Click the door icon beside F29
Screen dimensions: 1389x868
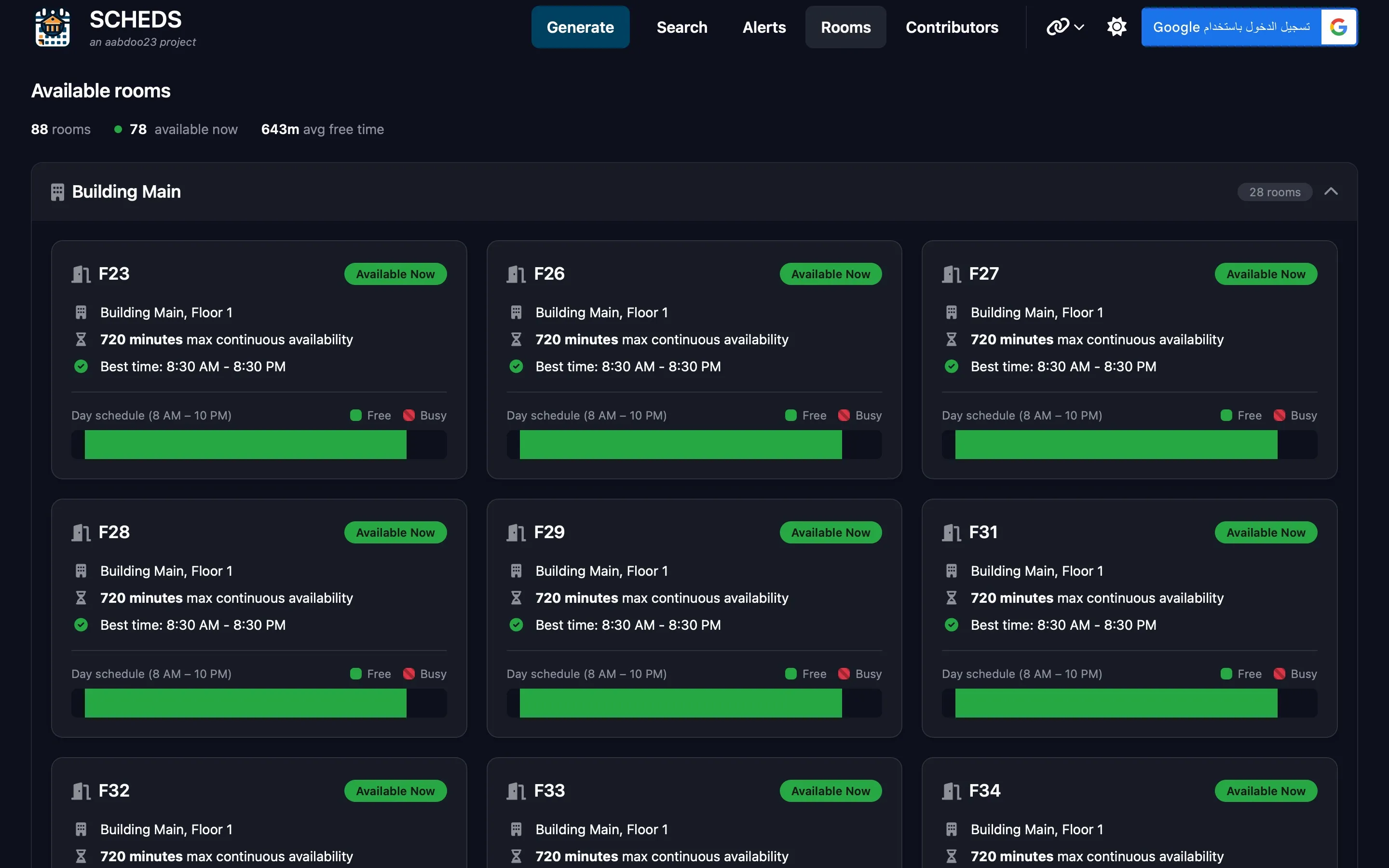(516, 532)
